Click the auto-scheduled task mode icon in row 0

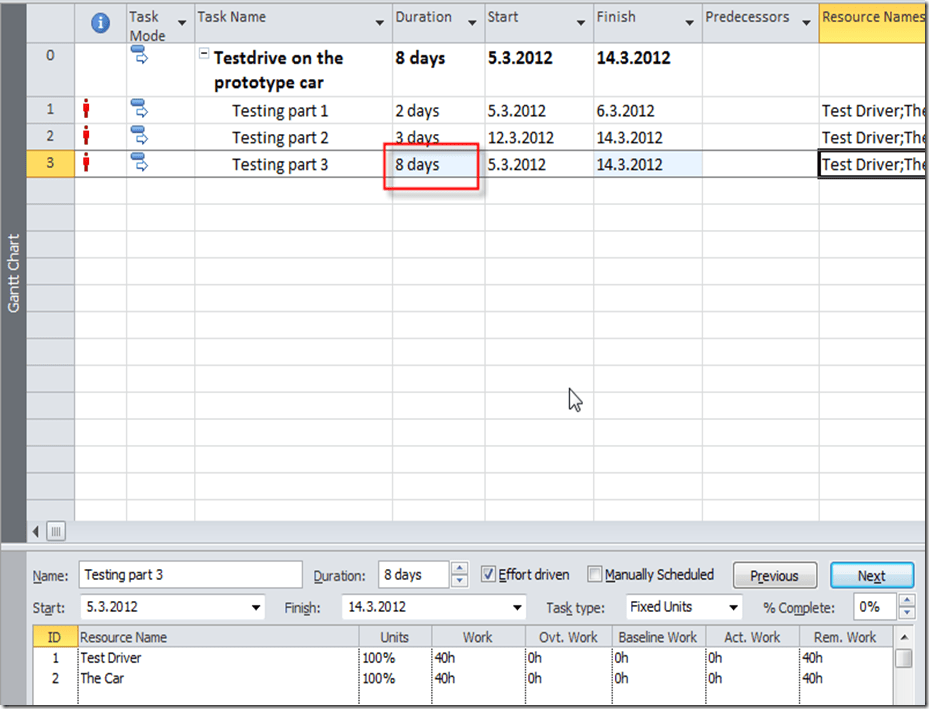[x=139, y=56]
